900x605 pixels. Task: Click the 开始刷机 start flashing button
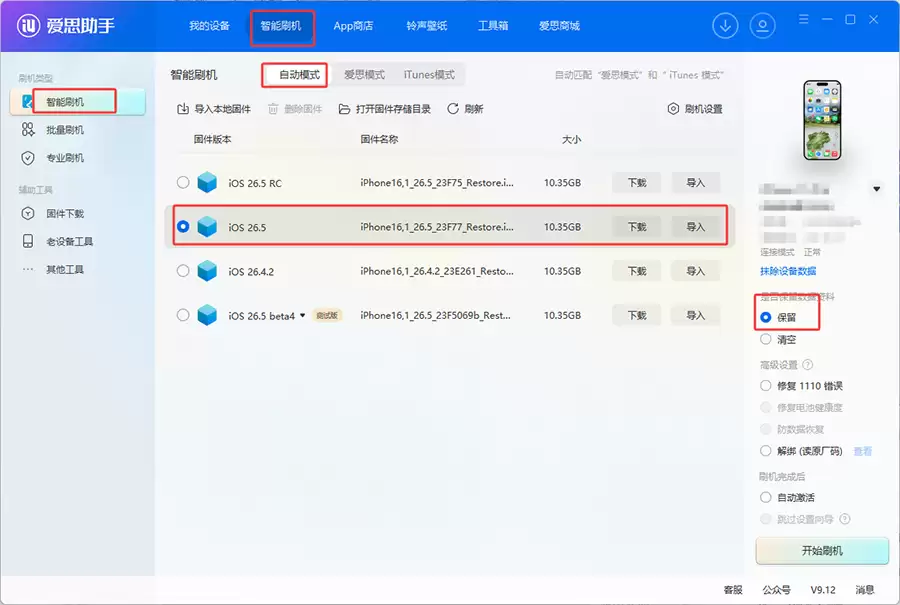coord(822,550)
